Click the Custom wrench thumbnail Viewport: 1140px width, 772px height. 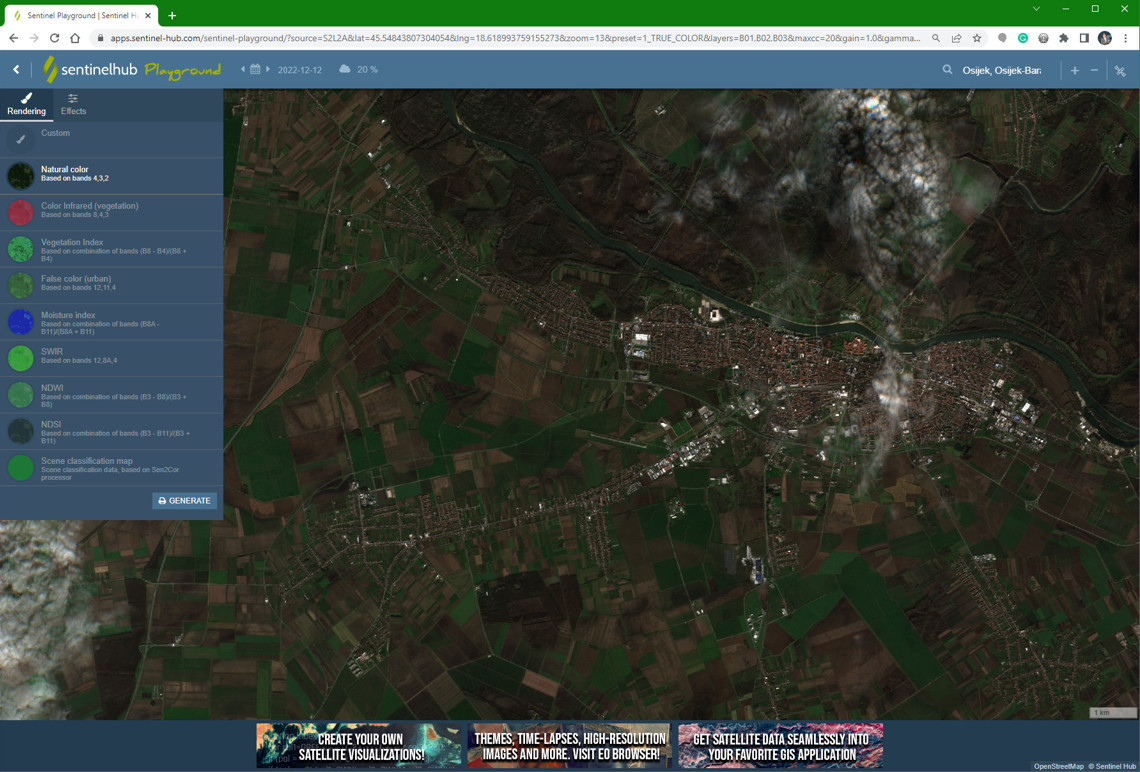(20, 140)
